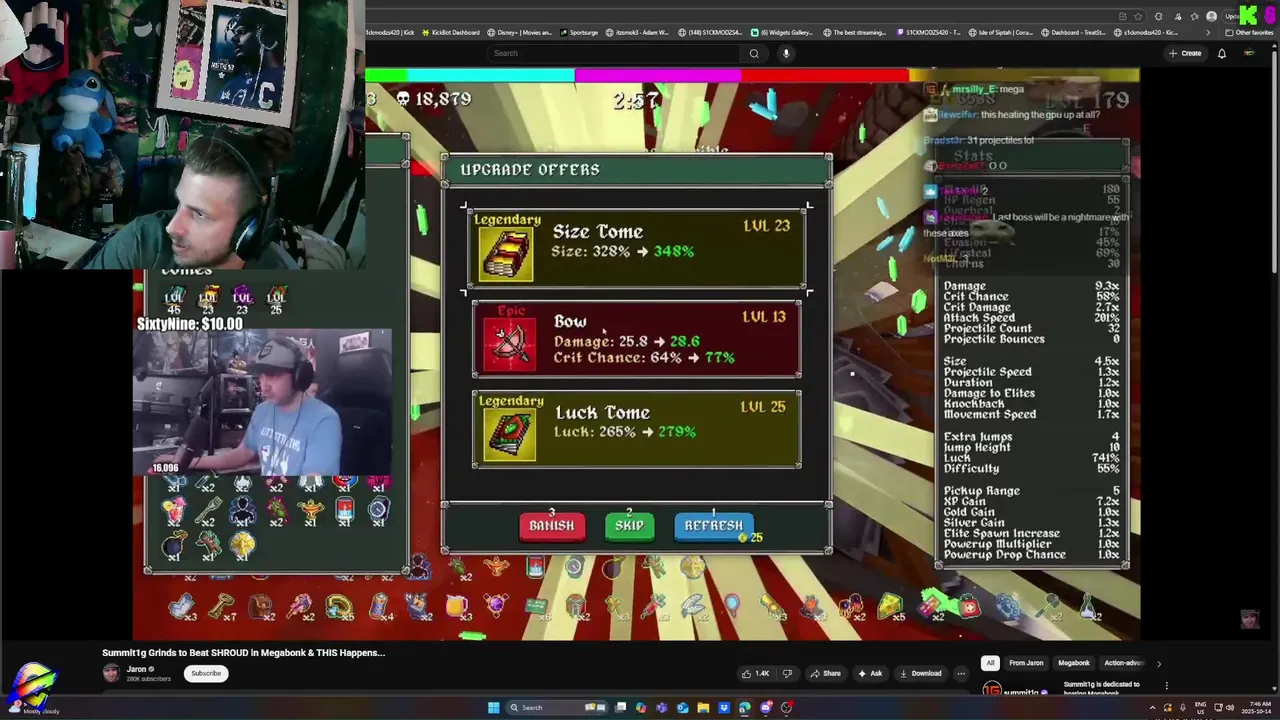Dislike the video with thumbs down
1280x720 pixels.
pyautogui.click(x=787, y=673)
